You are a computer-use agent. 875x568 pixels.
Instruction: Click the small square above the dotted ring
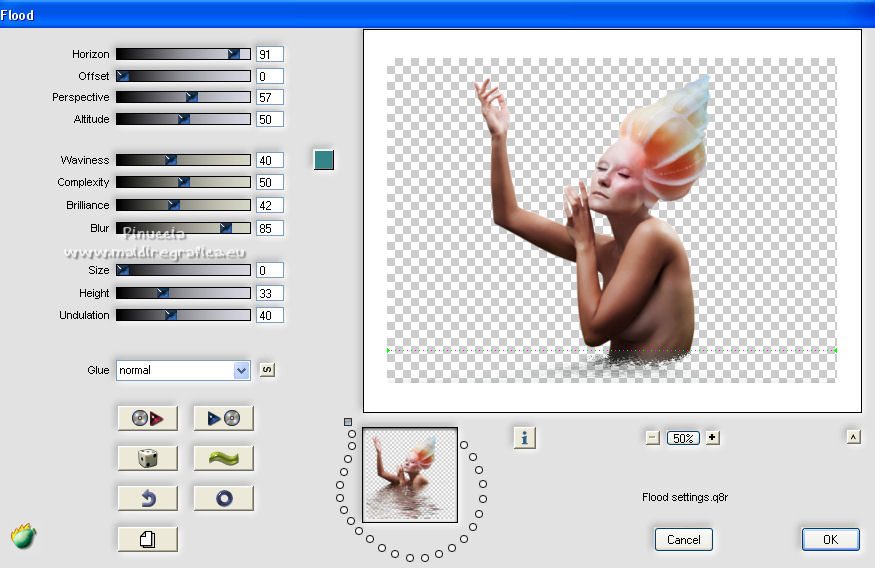(x=348, y=422)
